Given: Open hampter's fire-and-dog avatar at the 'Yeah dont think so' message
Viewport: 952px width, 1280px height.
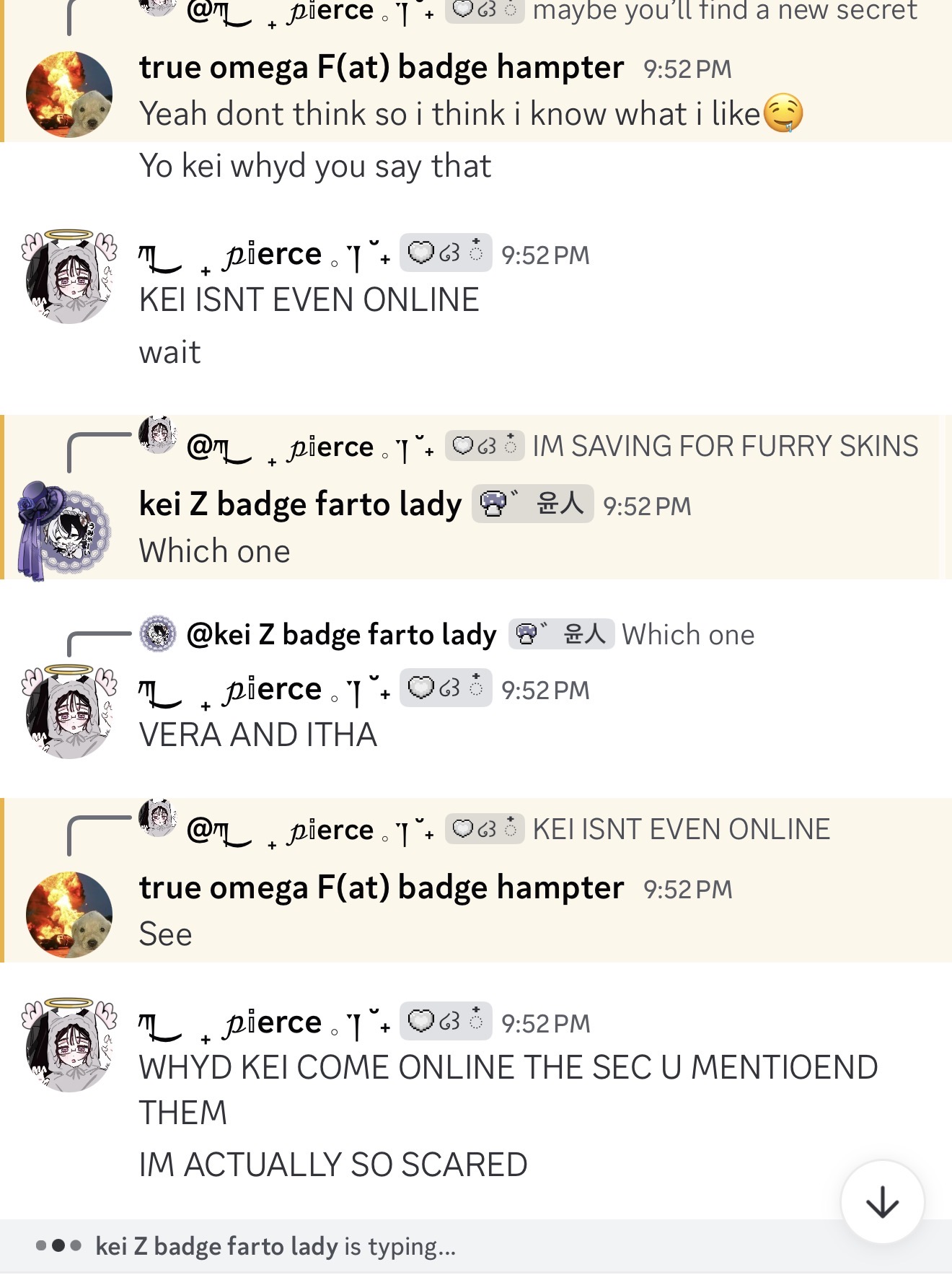Looking at the screenshot, I should tap(69, 94).
